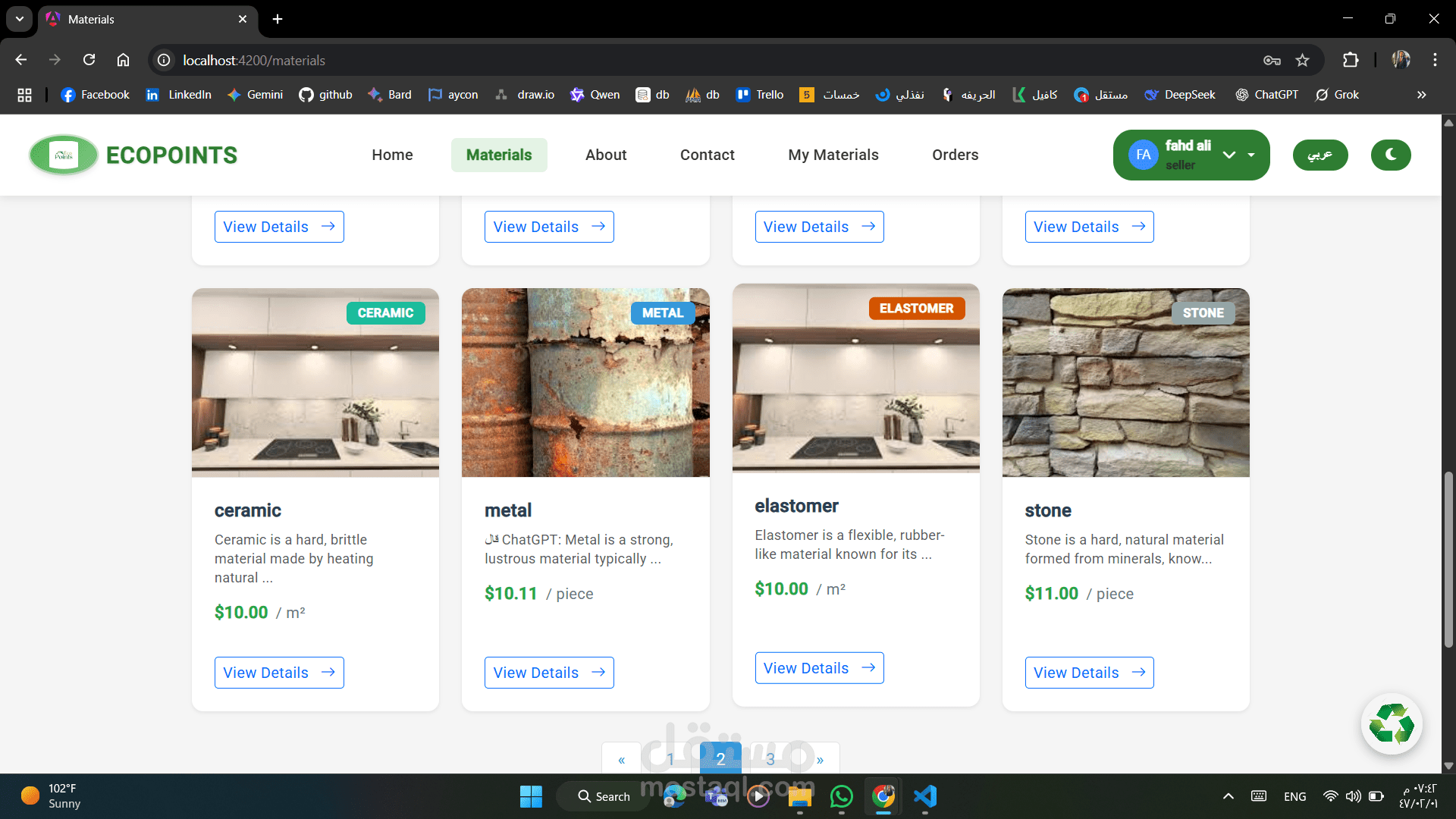
Task: Go to next pagination page arrow
Action: point(820,759)
